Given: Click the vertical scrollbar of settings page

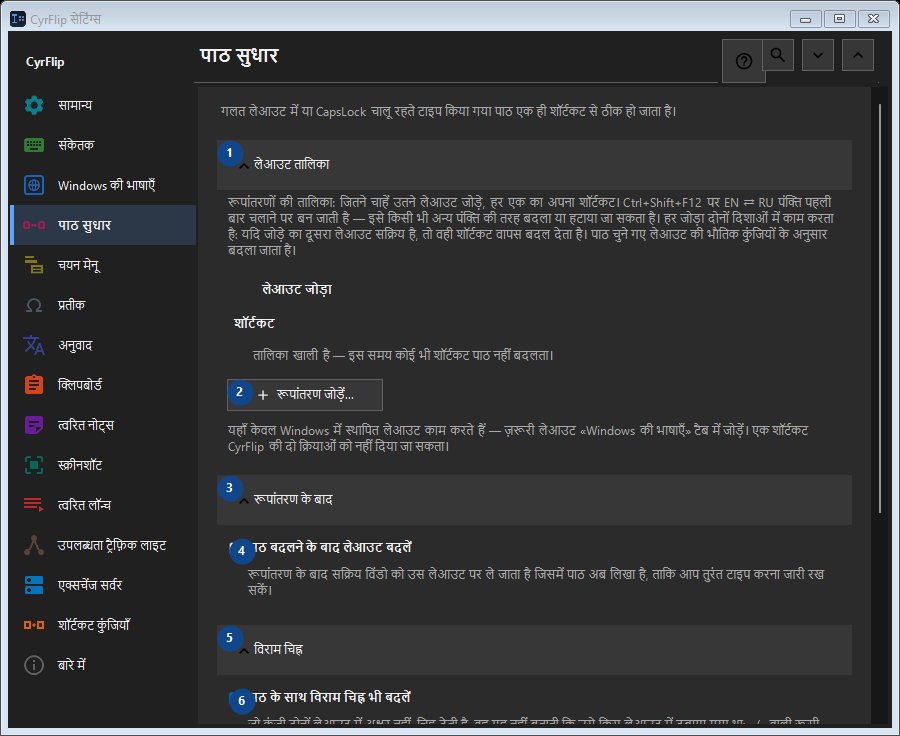Looking at the screenshot, I should tap(879, 308).
